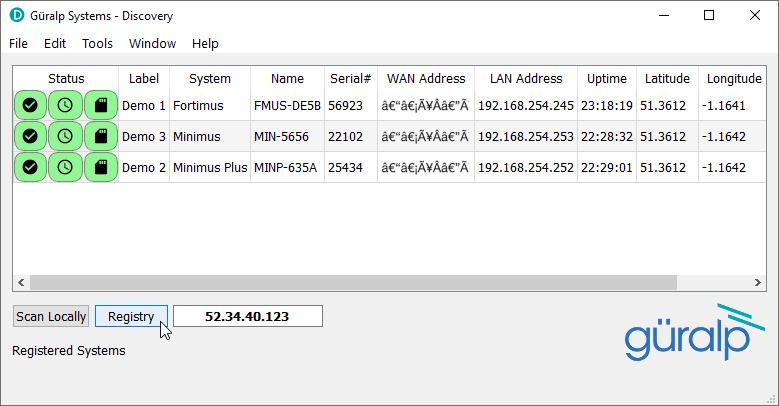The image size is (779, 406).
Task: Select the Demo 2 label cell
Action: click(x=144, y=167)
